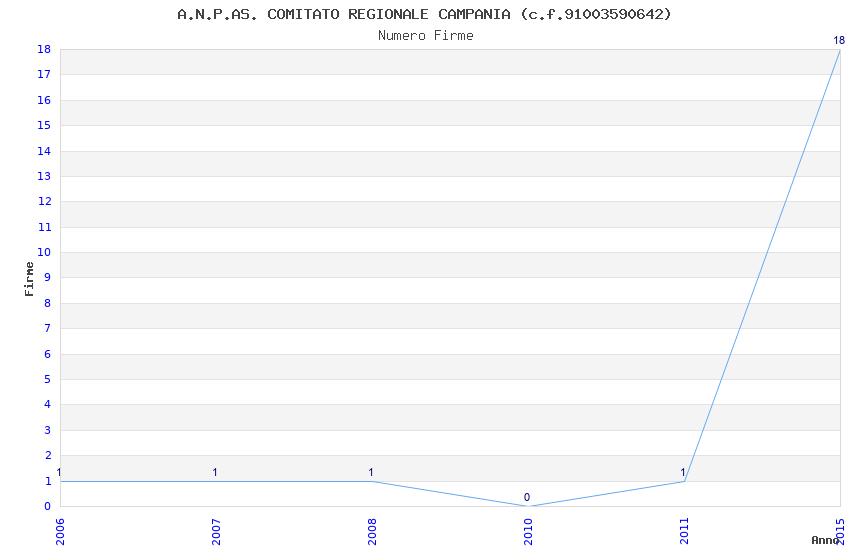
Task: Click the data label 18 at the peak
Action: (839, 40)
